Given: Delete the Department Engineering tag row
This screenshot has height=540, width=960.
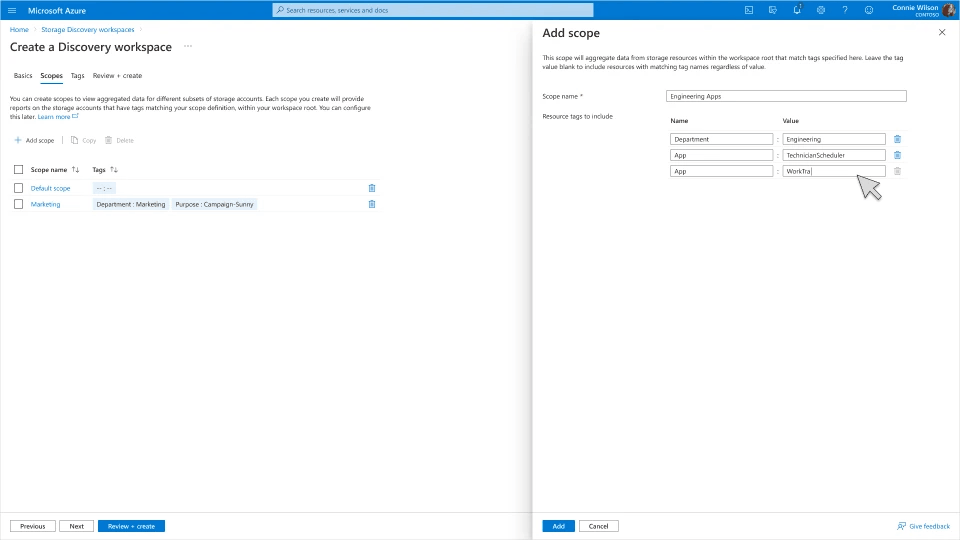Looking at the screenshot, I should pos(897,139).
